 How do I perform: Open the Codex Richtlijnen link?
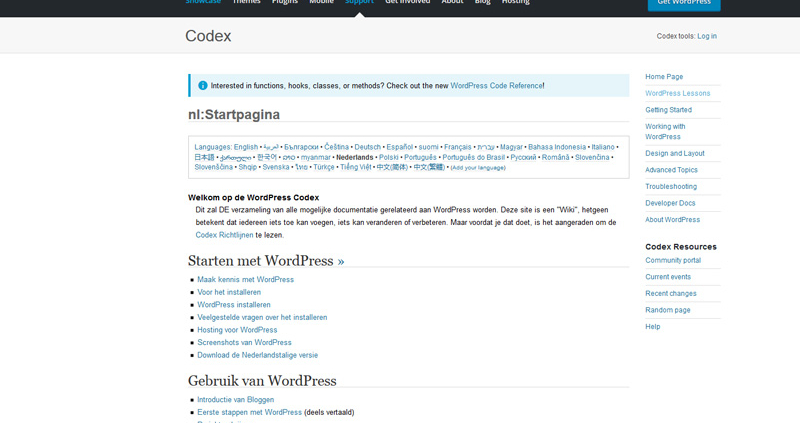point(224,235)
